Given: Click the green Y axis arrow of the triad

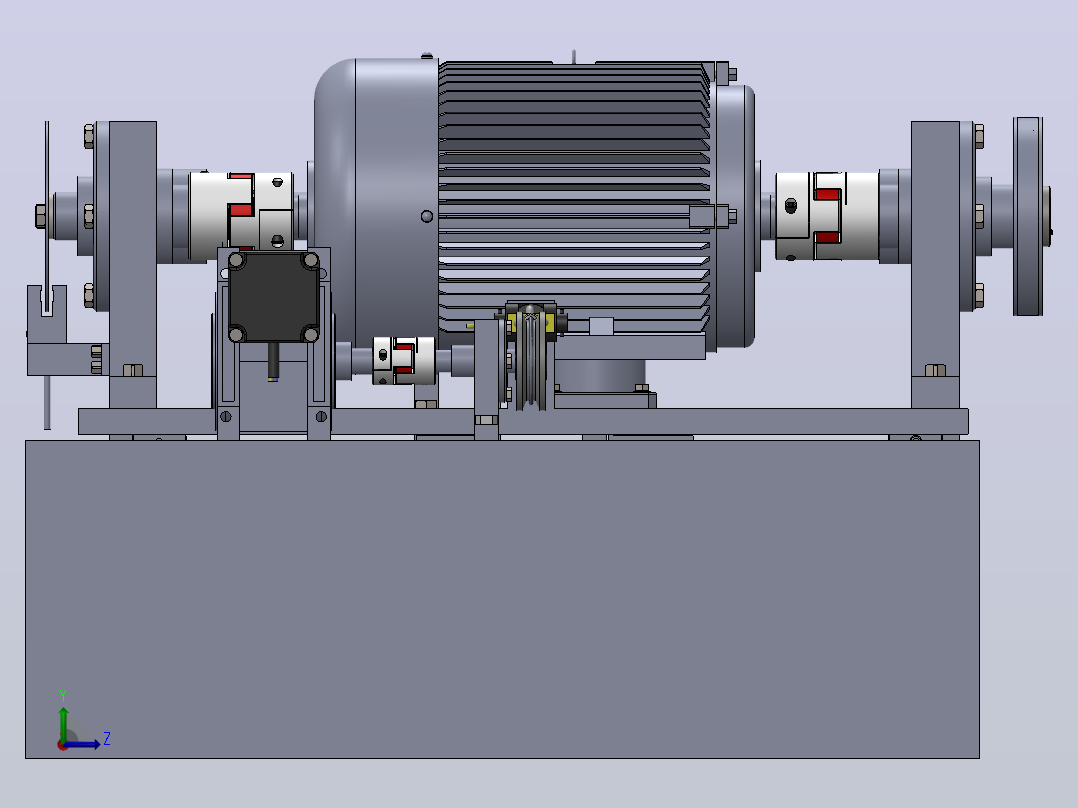Looking at the screenshot, I should coord(63,723).
